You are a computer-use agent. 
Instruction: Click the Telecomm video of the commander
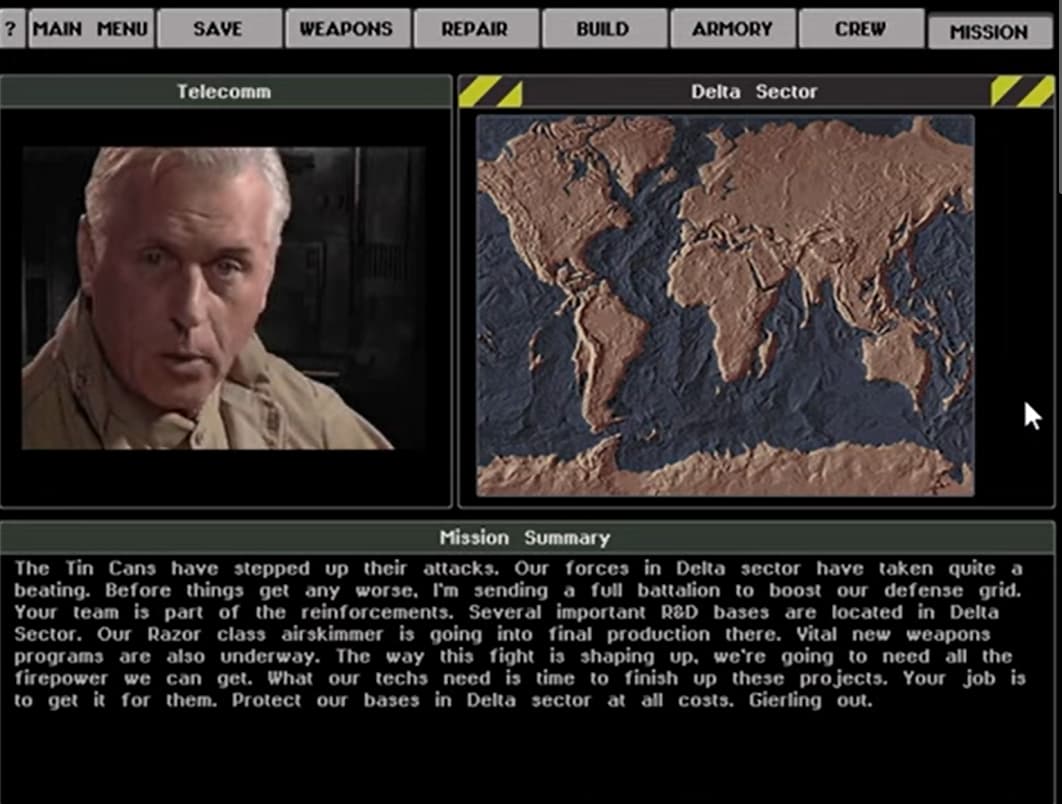point(224,298)
